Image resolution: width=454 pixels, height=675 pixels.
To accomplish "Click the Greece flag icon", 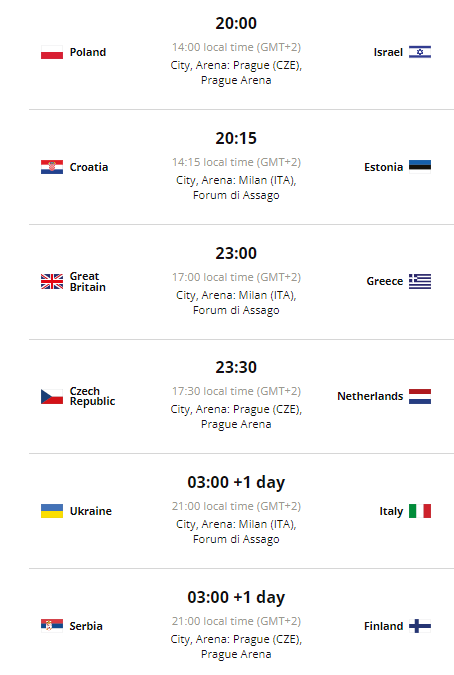I will coord(420,281).
